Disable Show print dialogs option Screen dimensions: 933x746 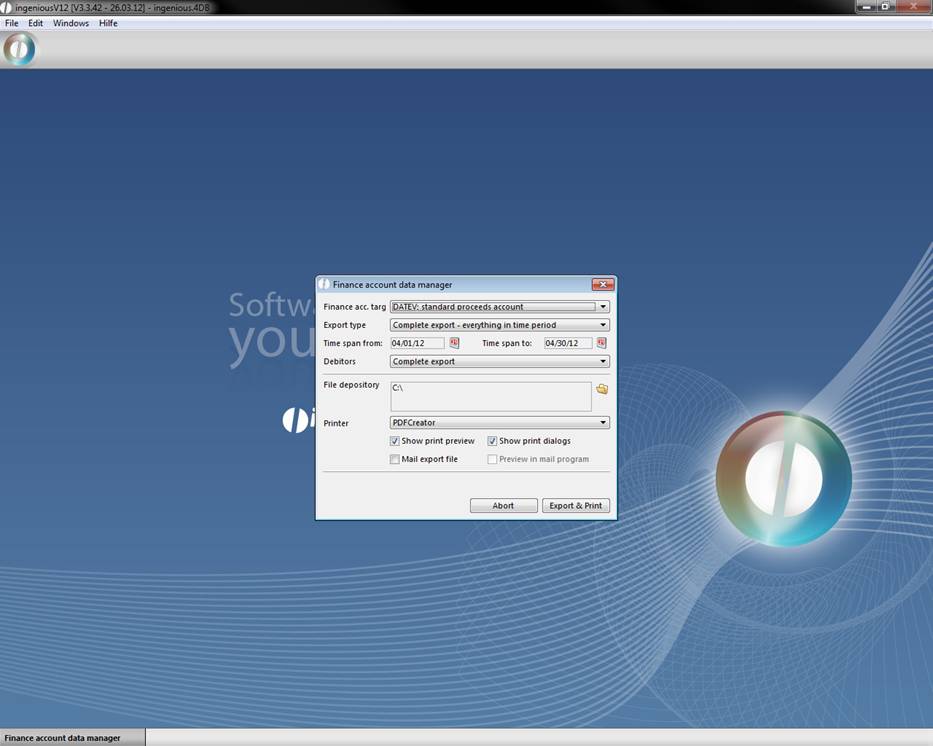tap(493, 441)
